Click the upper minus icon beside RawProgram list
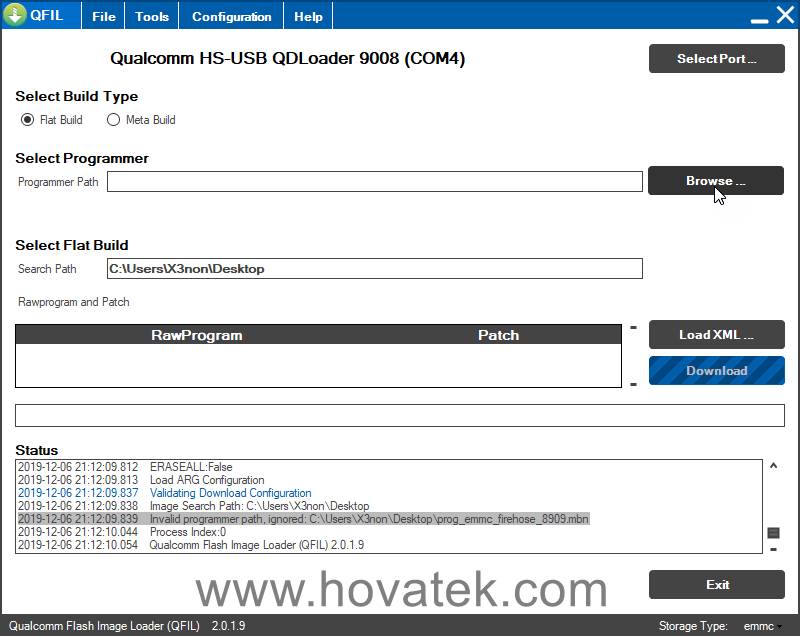Image resolution: width=800 pixels, height=636 pixels. 633,327
